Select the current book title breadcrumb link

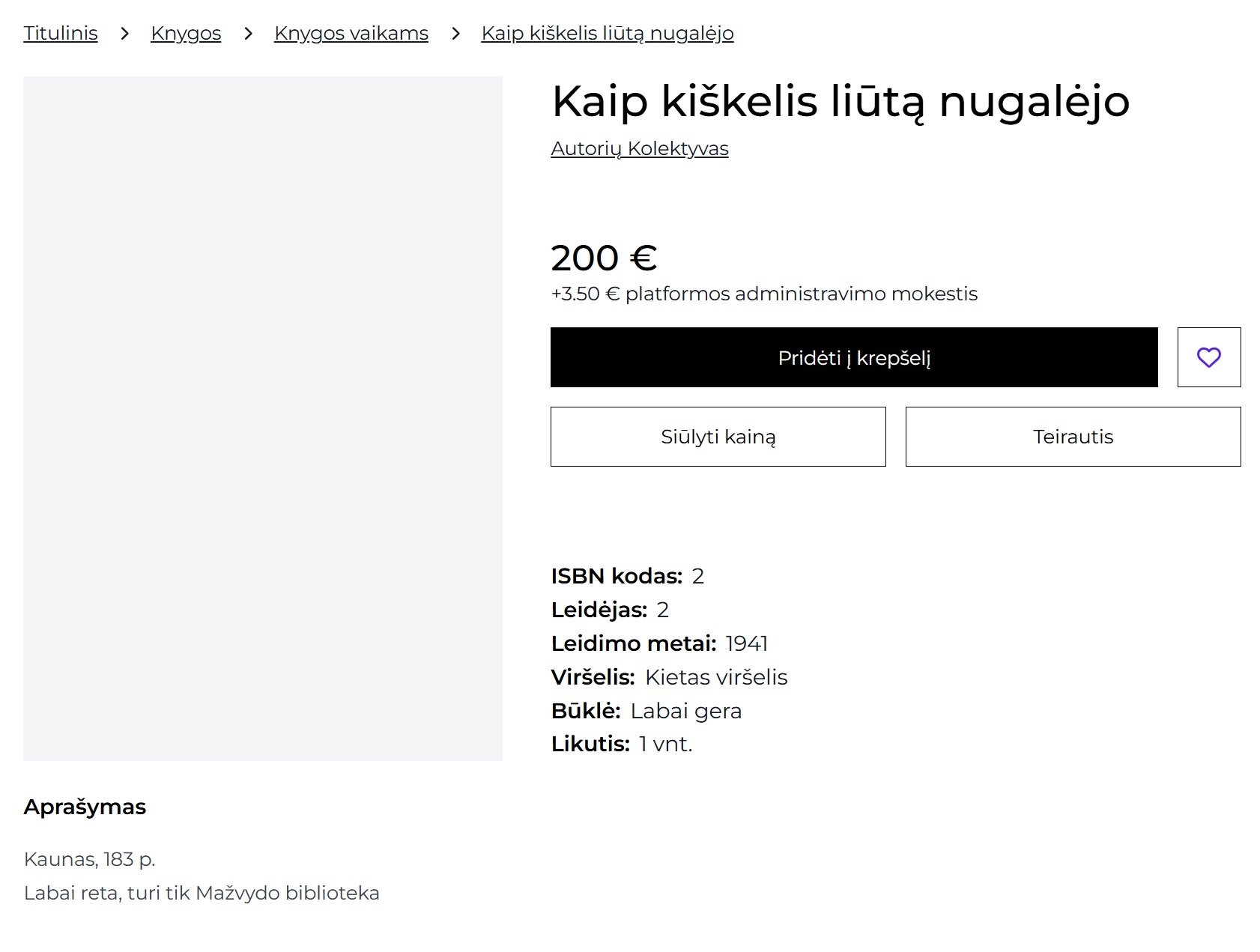coord(608,34)
